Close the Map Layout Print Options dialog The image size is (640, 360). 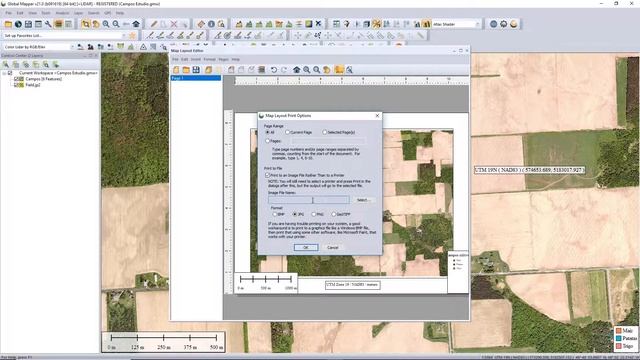[377, 116]
